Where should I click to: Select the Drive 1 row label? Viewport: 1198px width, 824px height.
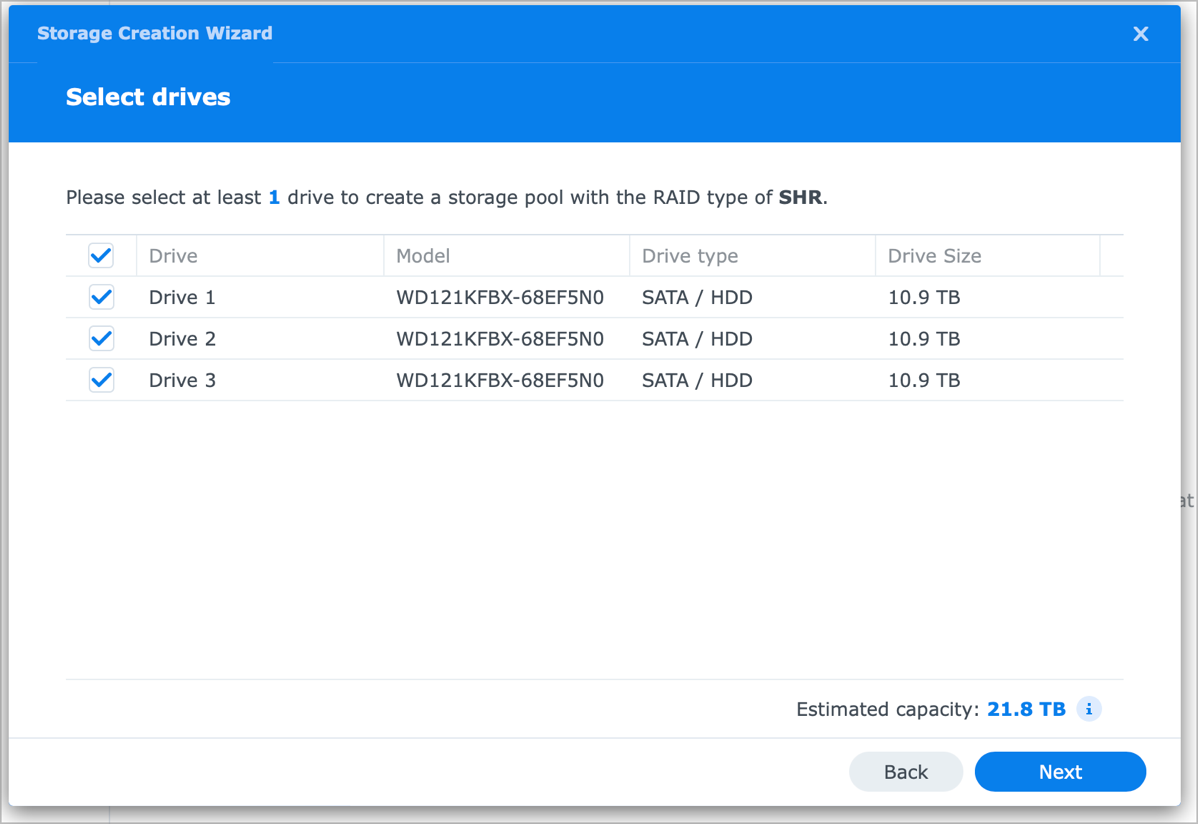point(182,298)
